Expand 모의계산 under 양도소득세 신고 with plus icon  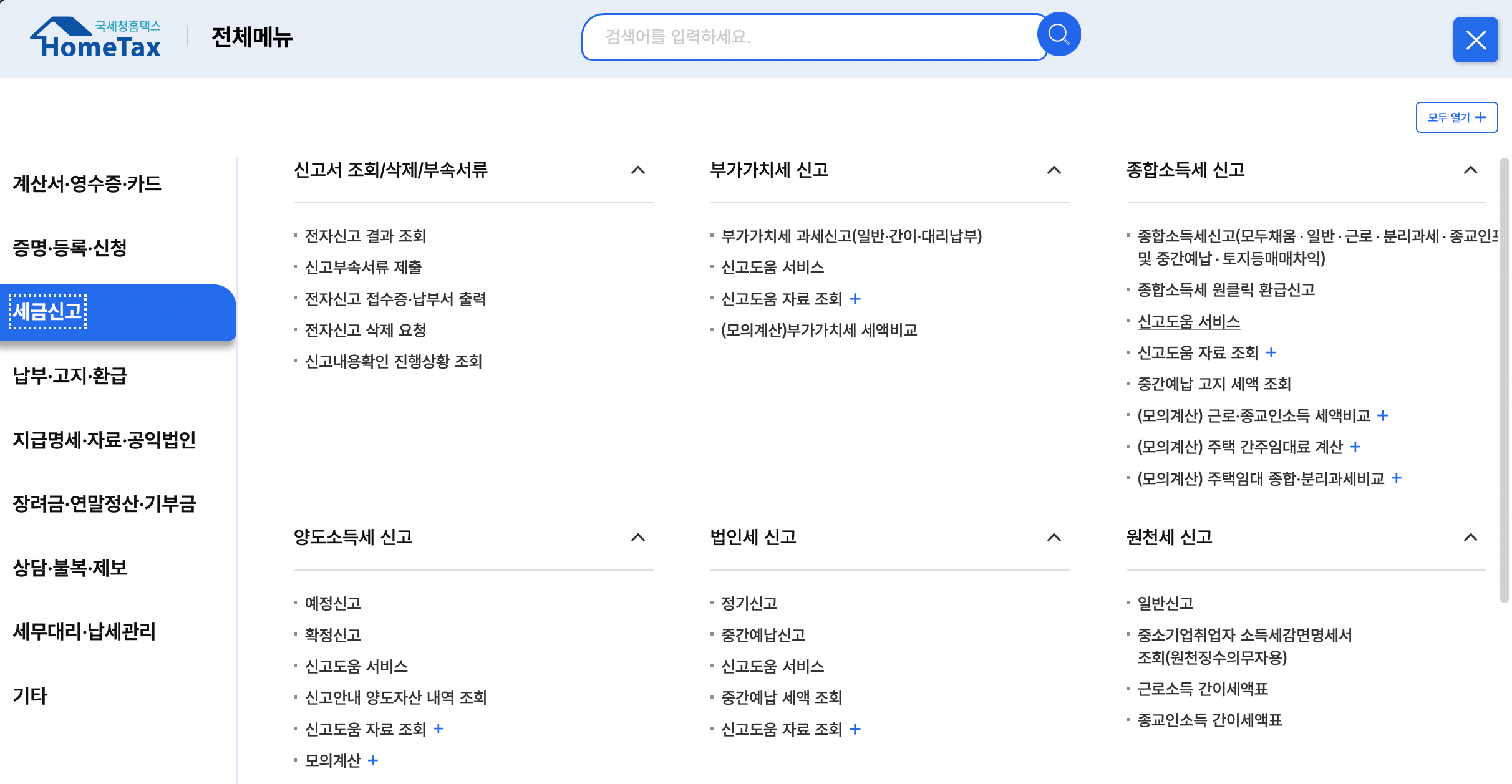(x=373, y=760)
